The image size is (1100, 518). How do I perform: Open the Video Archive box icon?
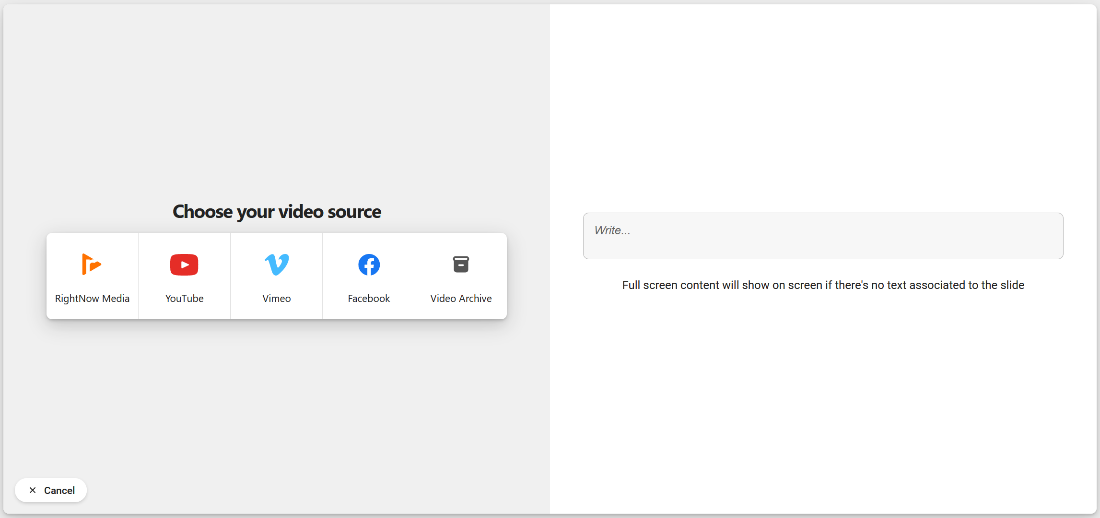click(x=461, y=265)
